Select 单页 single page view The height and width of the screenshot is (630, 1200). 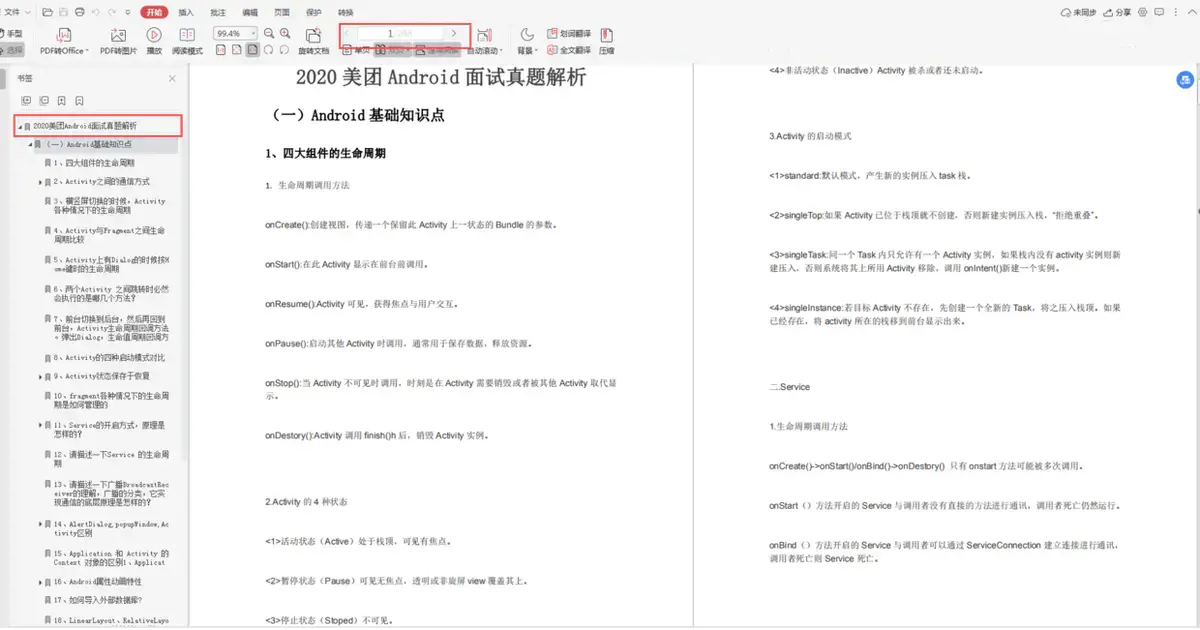(x=356, y=50)
